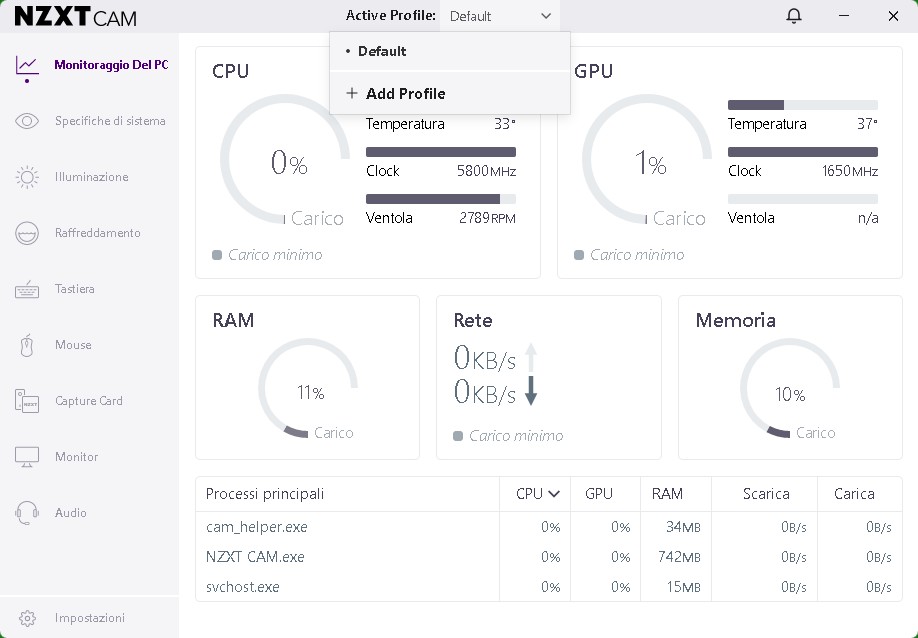
Task: Click the PC monitoring graph icon
Action: click(27, 65)
